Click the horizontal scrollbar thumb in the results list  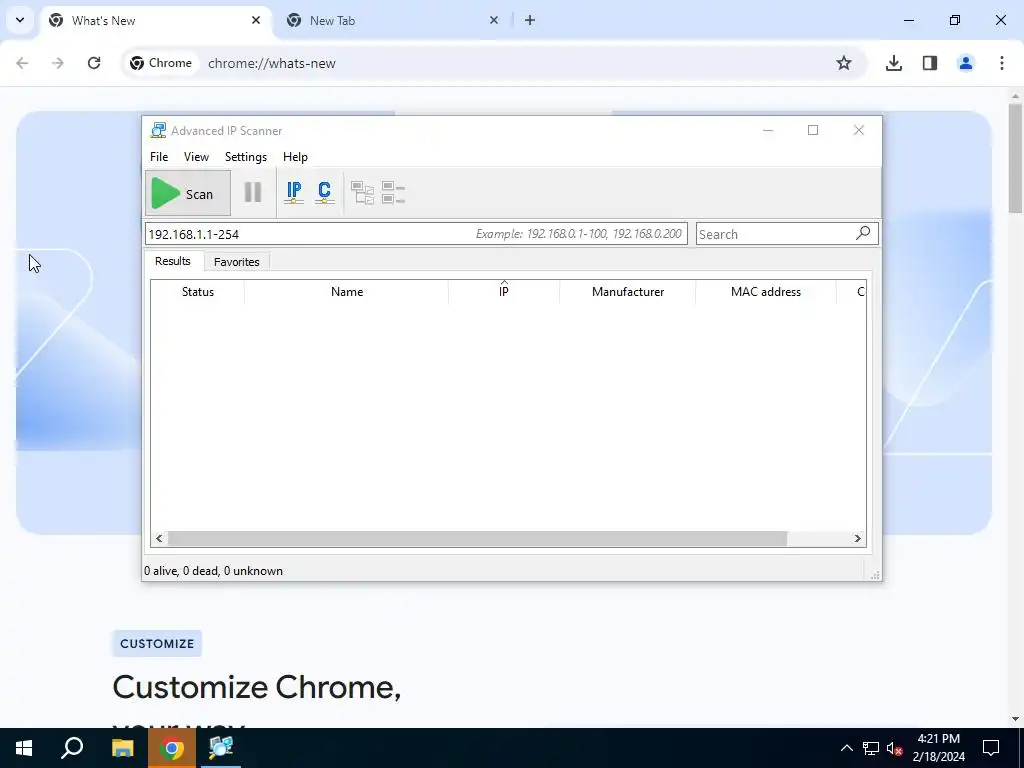point(477,539)
